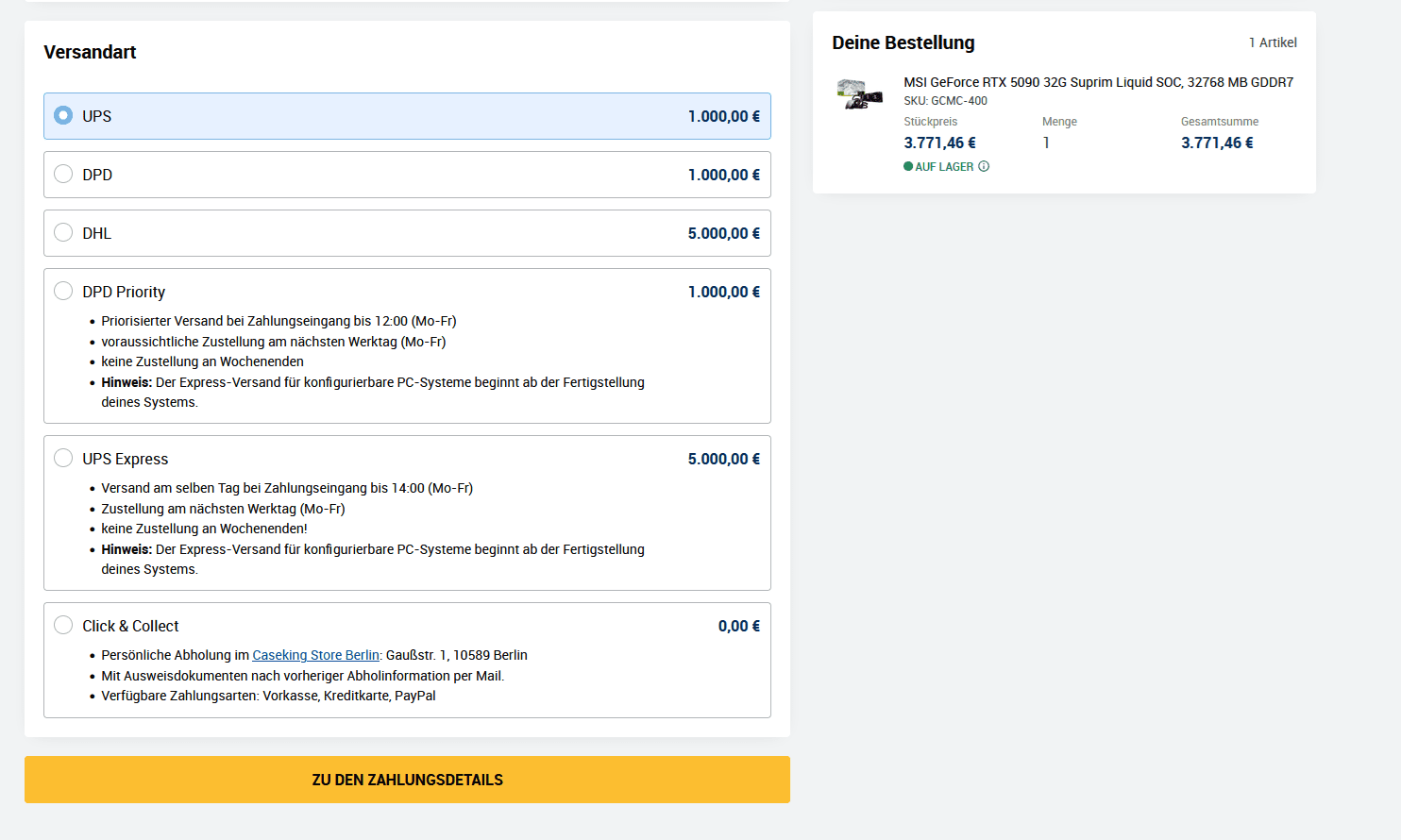Screen dimensions: 1401x840
Task: Select DHL as the shipping method
Action: pos(63,232)
